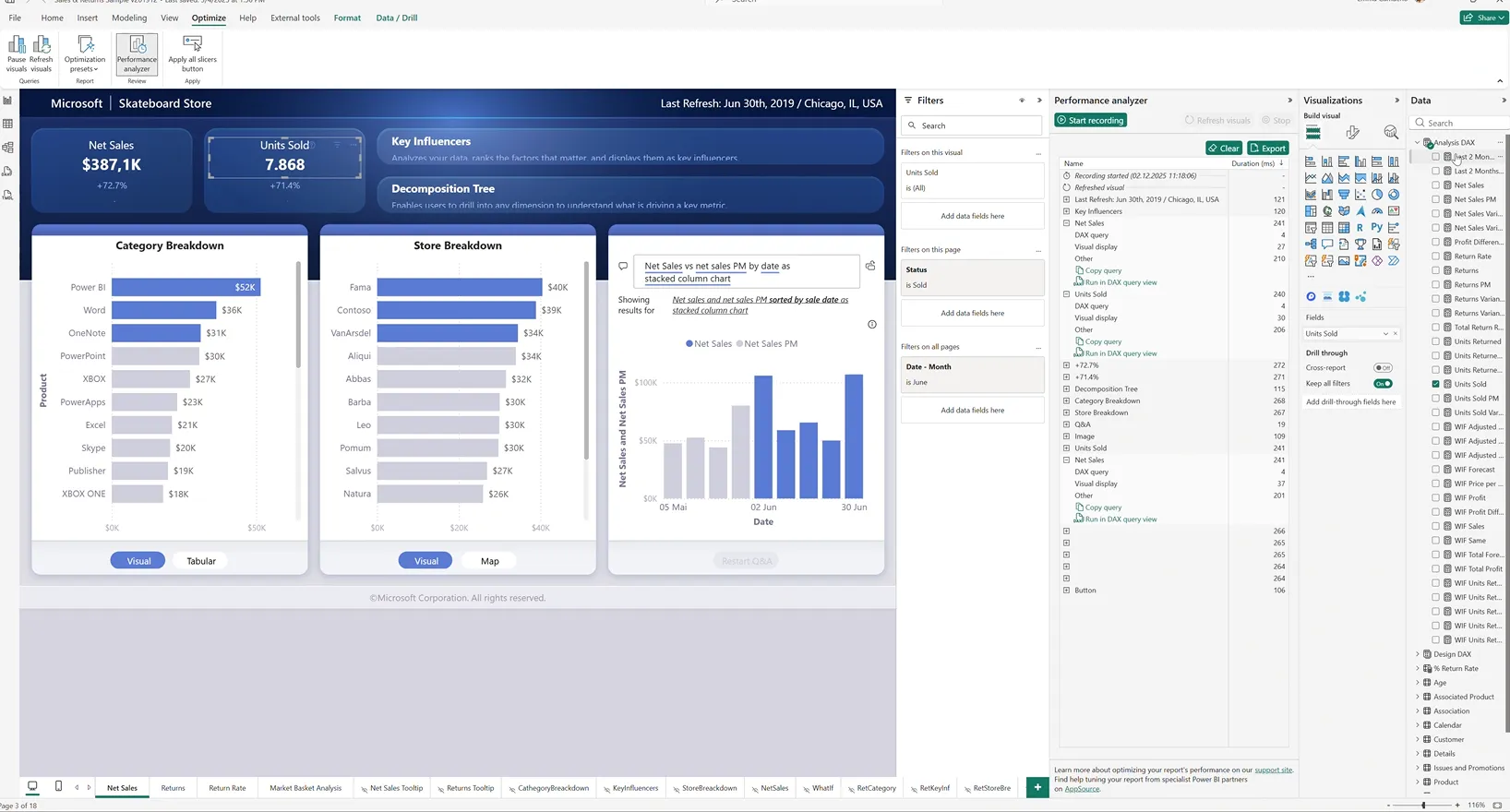Choose the Decomposition tree visual
Image resolution: width=1510 pixels, height=812 pixels.
1311,245
